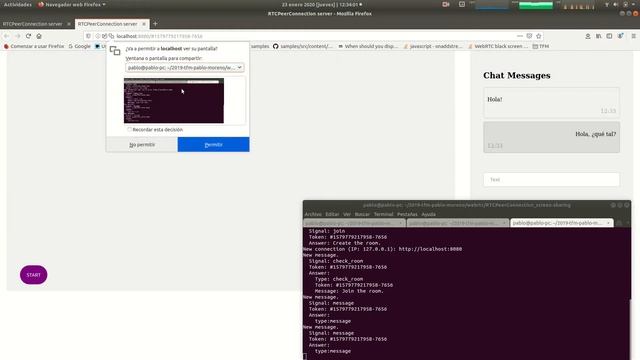Image resolution: width=640 pixels, height=360 pixels.
Task: Open the Archivo menu in the terminal
Action: point(313,214)
